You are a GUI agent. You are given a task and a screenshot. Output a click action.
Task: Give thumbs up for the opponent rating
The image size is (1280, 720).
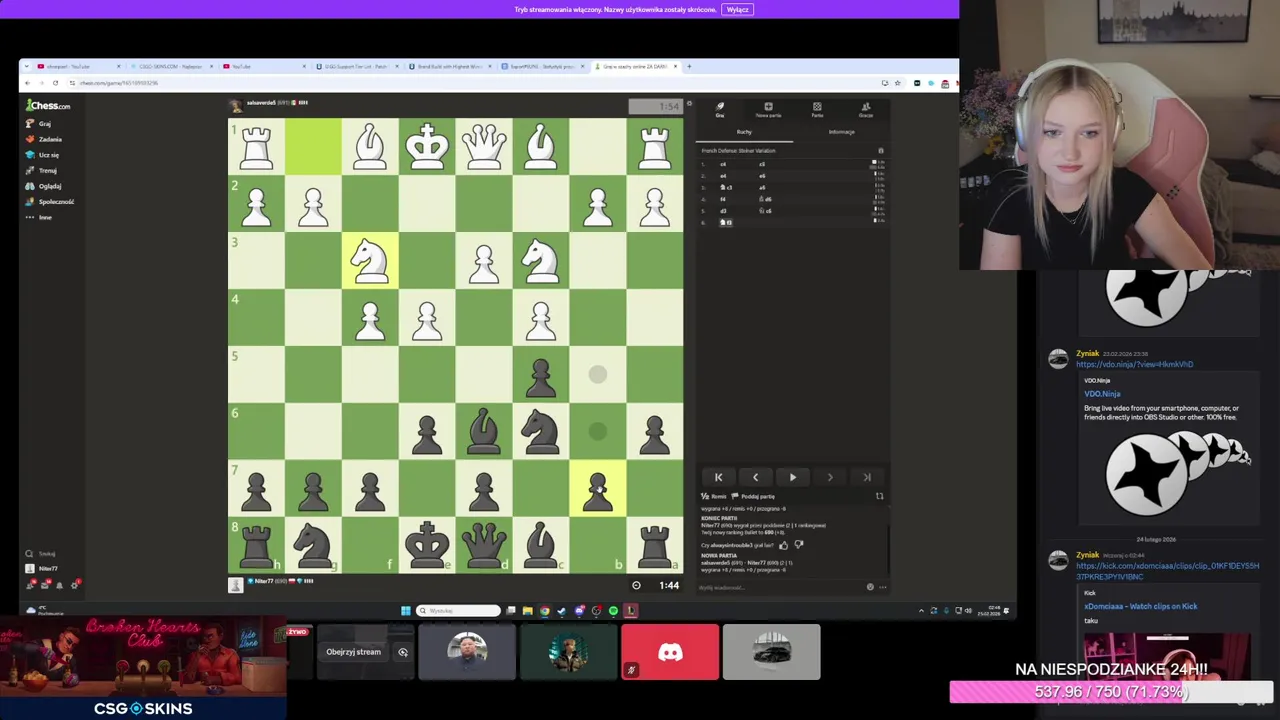pyautogui.click(x=783, y=545)
